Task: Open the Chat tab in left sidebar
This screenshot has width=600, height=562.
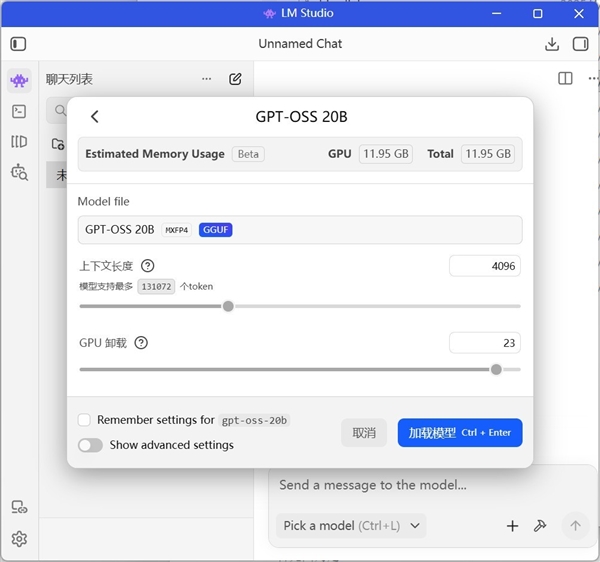Action: [19, 80]
